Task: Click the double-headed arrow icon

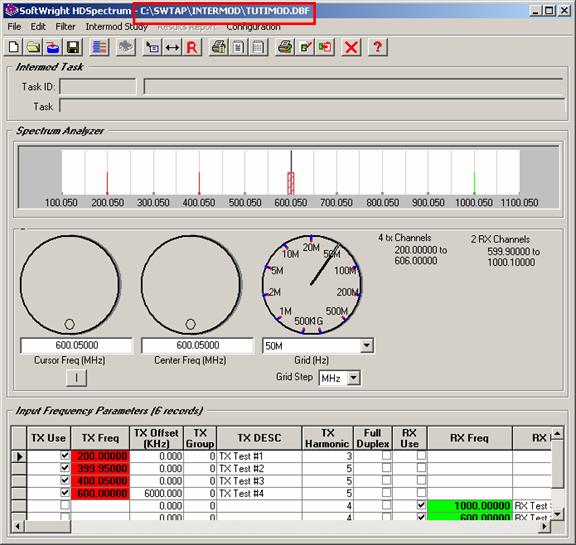Action: 172,47
